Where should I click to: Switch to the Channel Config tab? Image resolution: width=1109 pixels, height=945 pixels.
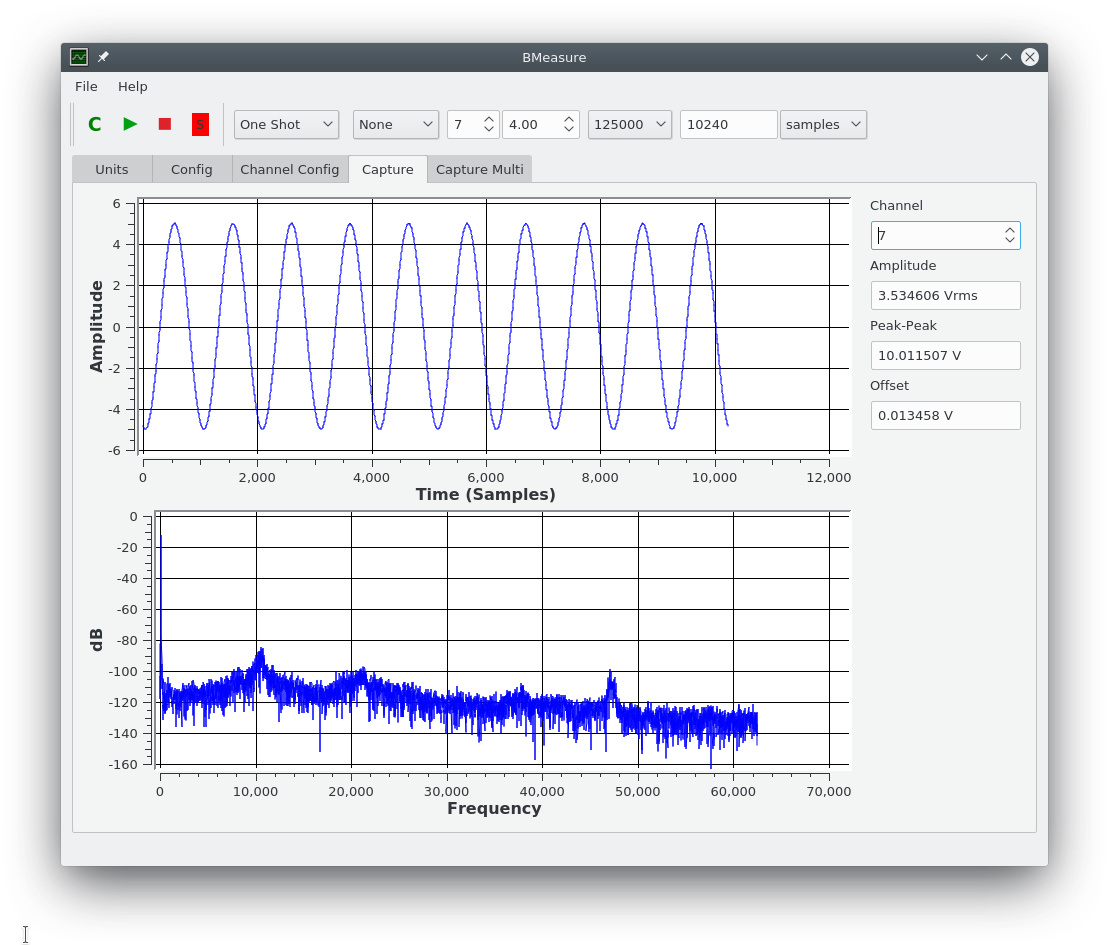click(x=290, y=169)
